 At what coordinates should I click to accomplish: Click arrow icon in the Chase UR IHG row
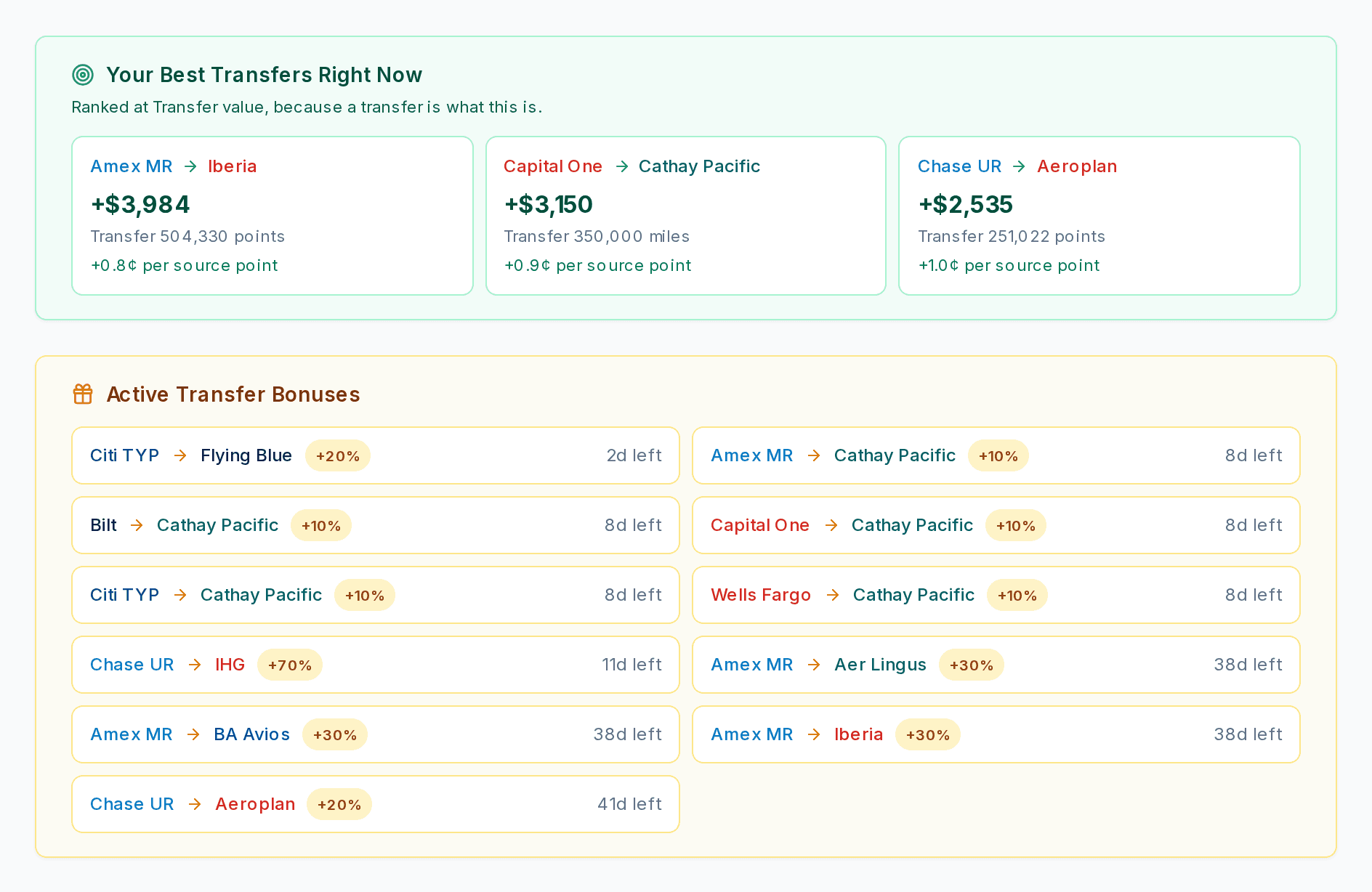click(195, 665)
